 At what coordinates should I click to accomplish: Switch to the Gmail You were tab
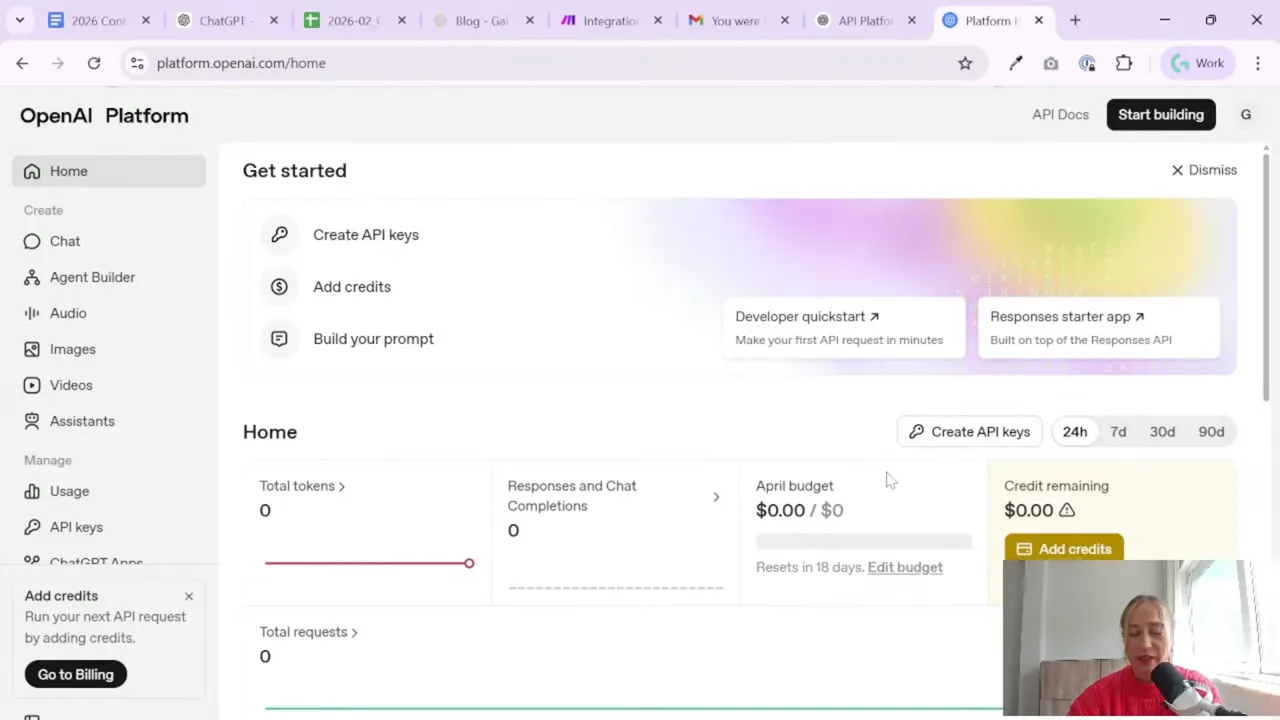point(739,20)
